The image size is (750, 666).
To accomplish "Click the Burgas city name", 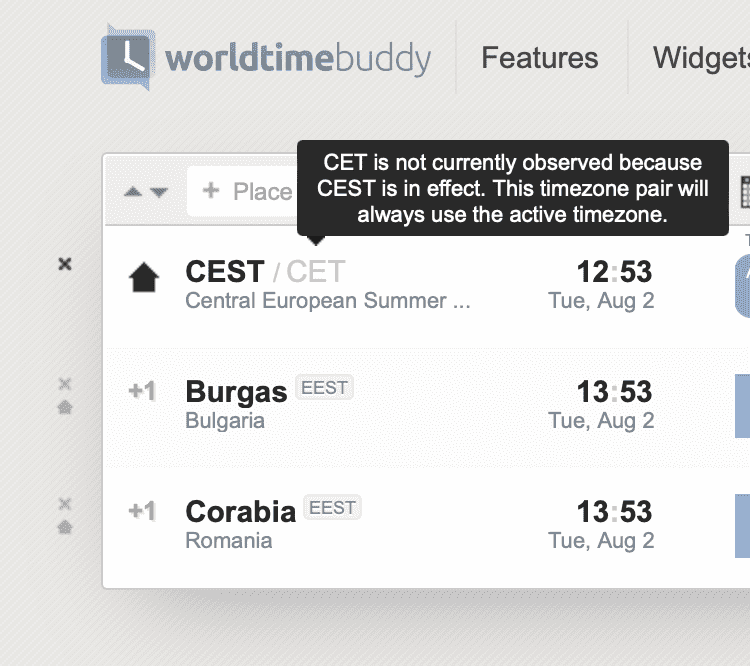I will [x=236, y=391].
